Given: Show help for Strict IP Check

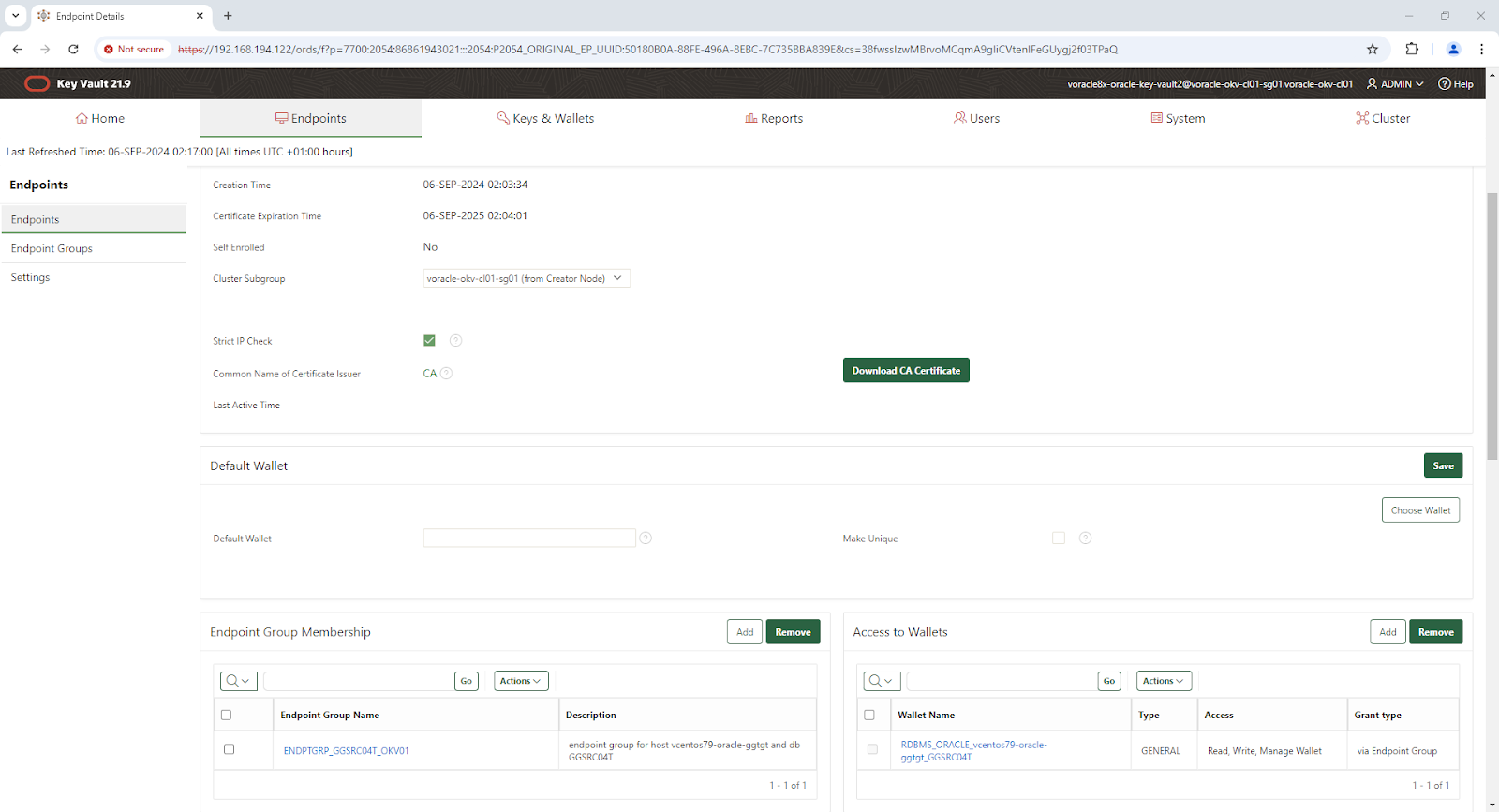Looking at the screenshot, I should pyautogui.click(x=455, y=341).
